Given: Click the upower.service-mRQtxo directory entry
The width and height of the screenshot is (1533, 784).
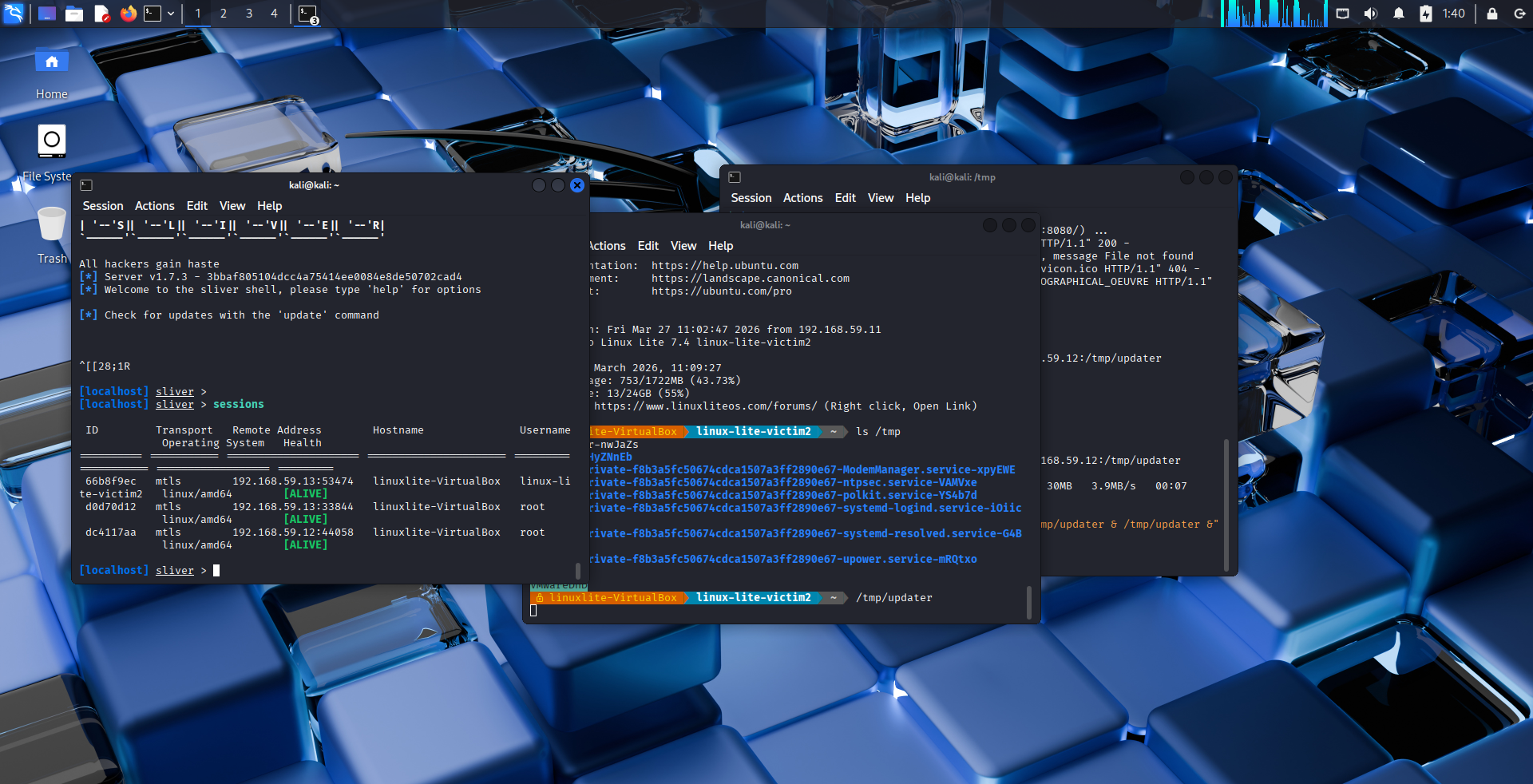Looking at the screenshot, I should (x=783, y=560).
